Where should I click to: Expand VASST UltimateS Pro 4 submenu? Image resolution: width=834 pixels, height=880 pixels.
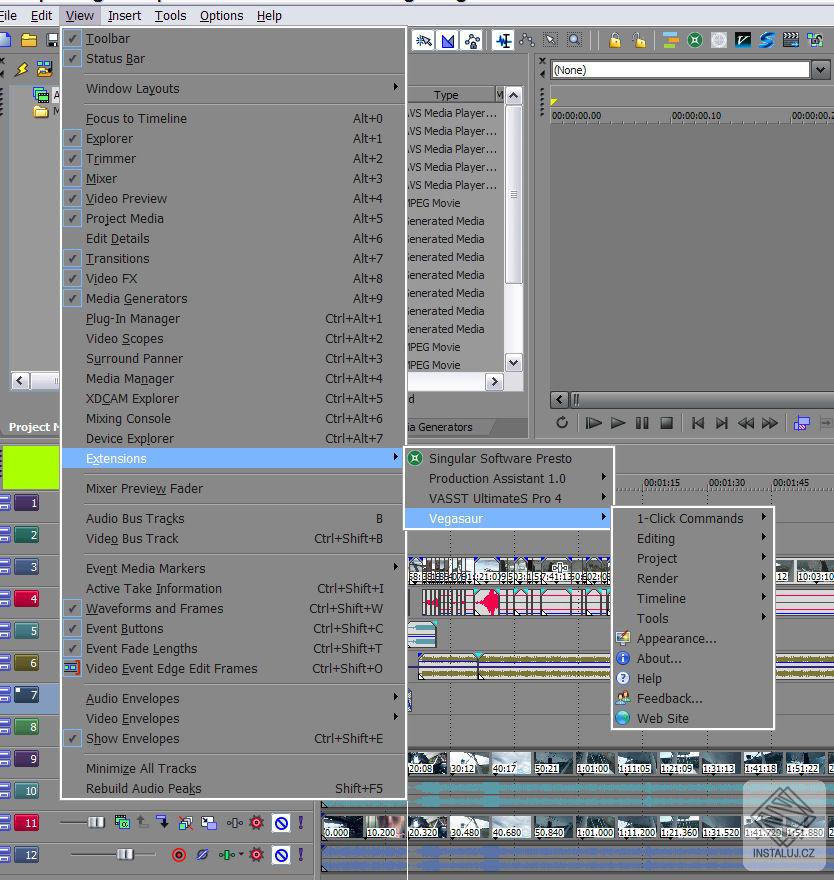pyautogui.click(x=508, y=498)
